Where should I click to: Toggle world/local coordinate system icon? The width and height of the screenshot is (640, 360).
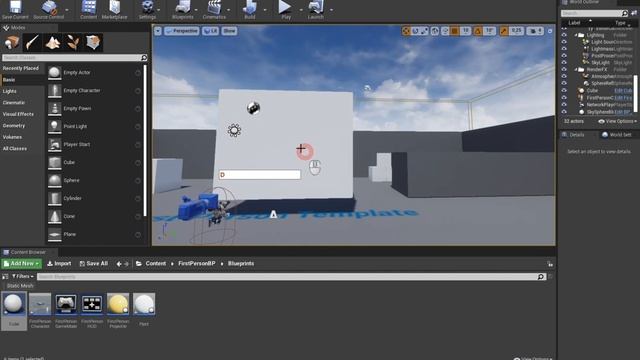tap(435, 31)
